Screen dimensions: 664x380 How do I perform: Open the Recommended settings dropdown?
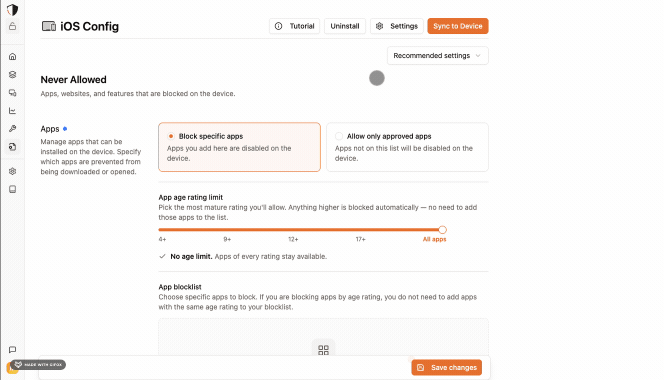point(437,55)
